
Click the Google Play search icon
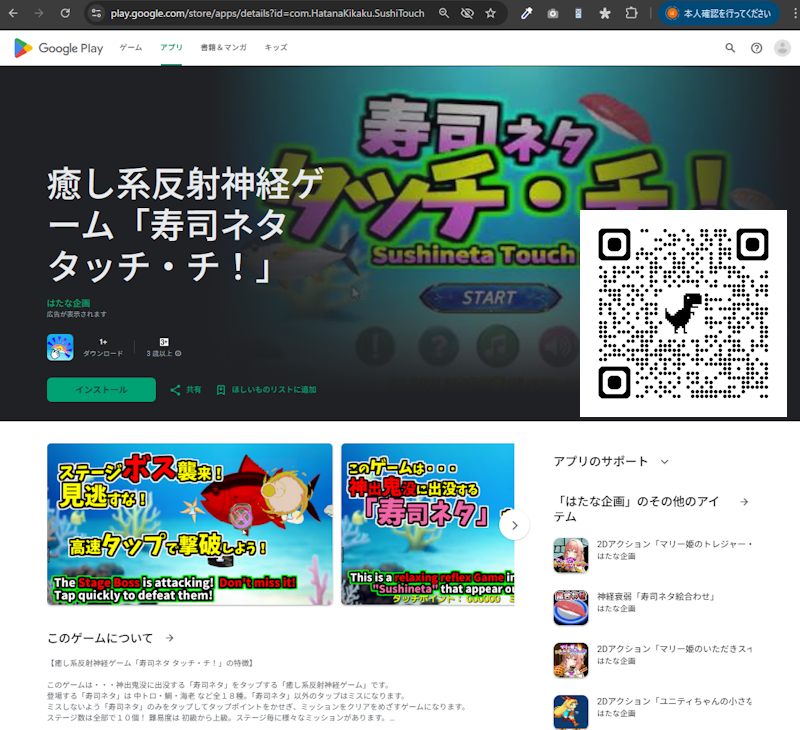click(x=730, y=47)
